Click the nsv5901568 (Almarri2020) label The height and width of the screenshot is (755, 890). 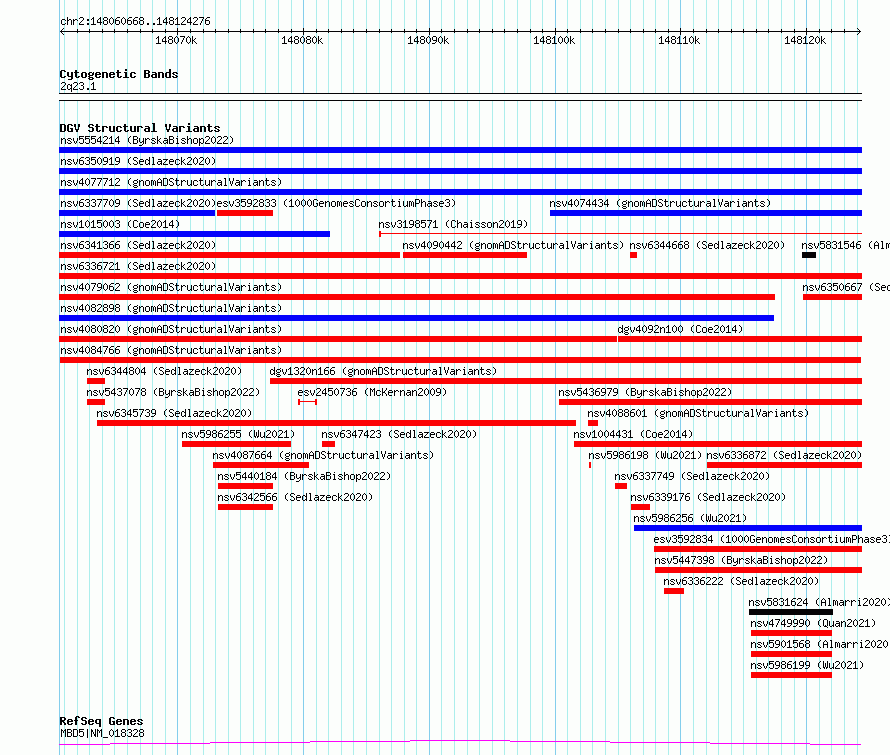click(x=820, y=644)
